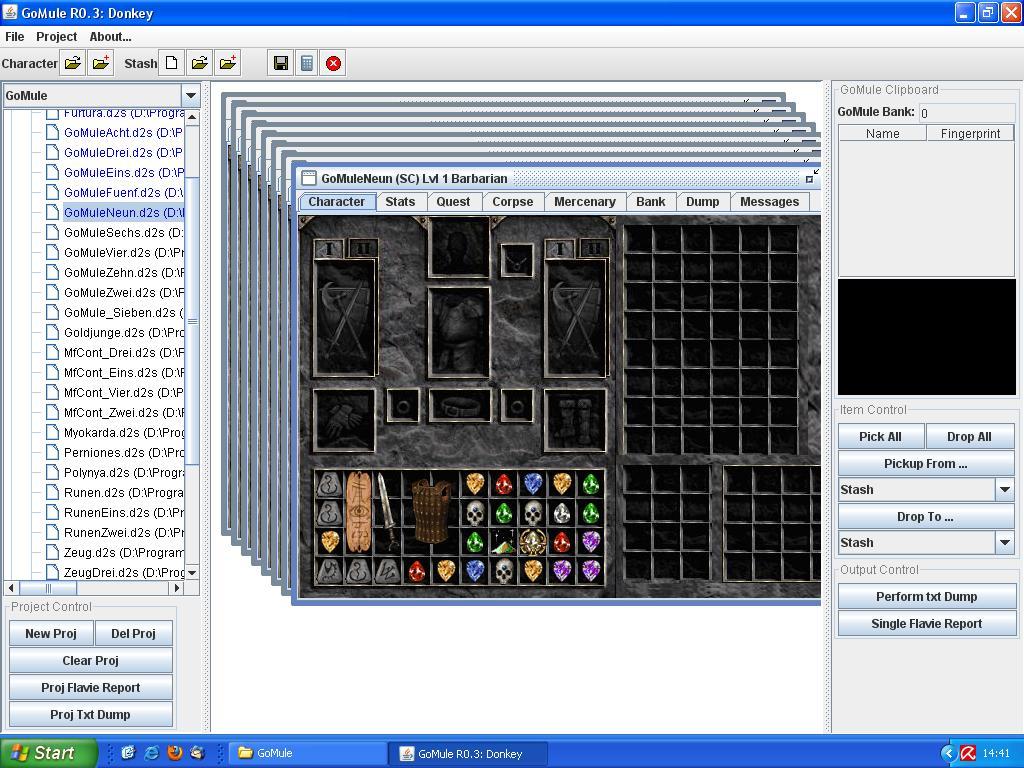Image resolution: width=1024 pixels, height=768 pixels.
Task: Open the File menu
Action: [x=14, y=37]
